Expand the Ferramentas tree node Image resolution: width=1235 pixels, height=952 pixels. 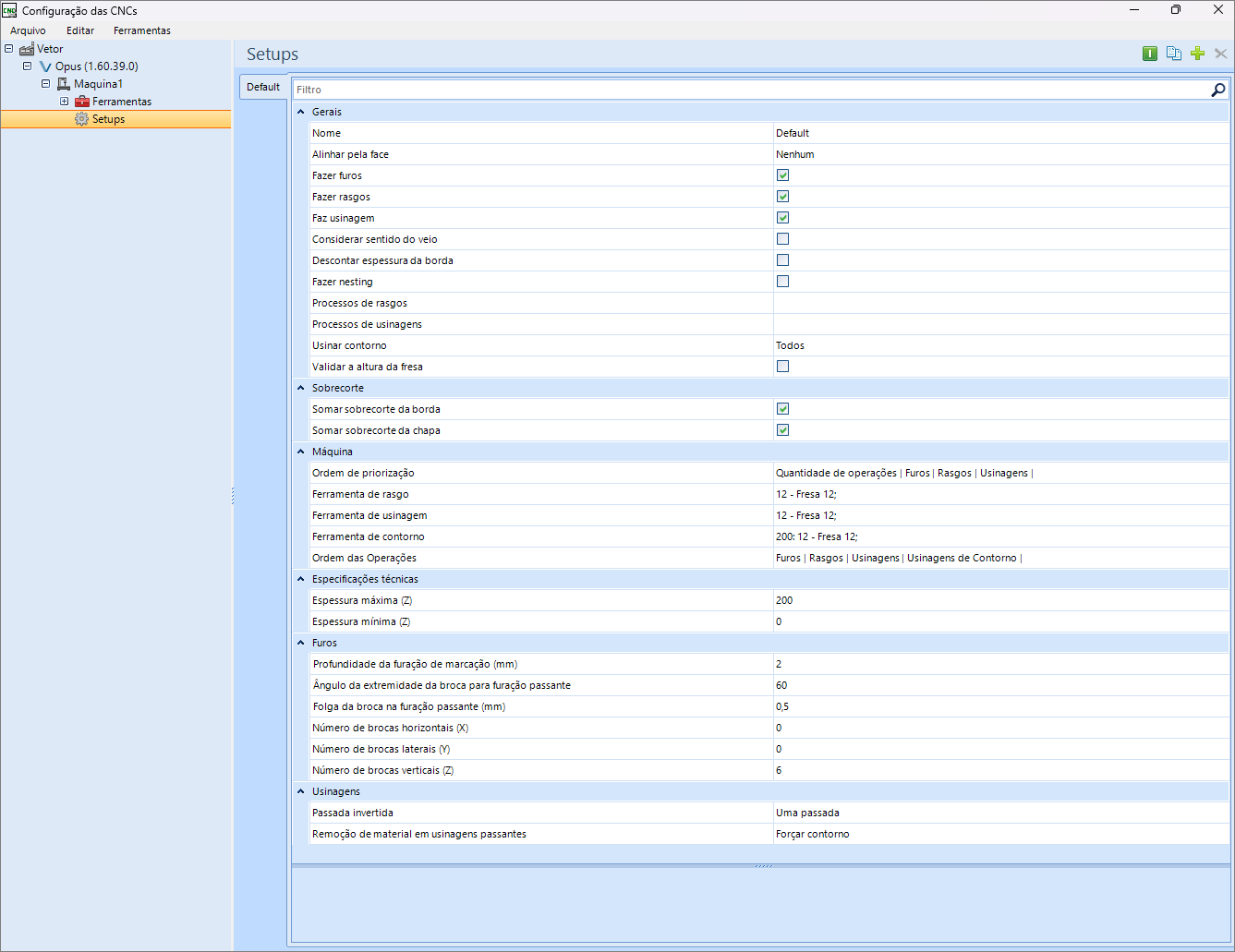(64, 102)
